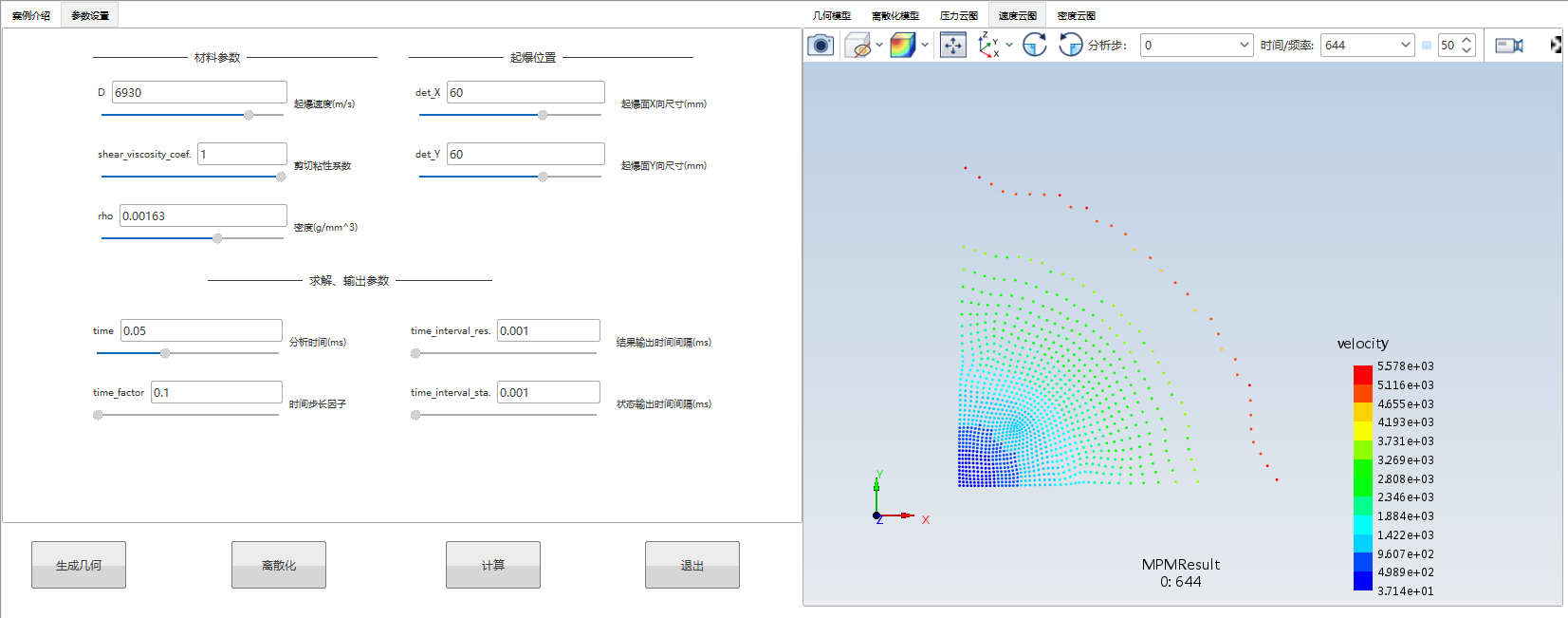The image size is (1568, 618).
Task: Click the time_interval_sta. input field
Action: pos(548,392)
